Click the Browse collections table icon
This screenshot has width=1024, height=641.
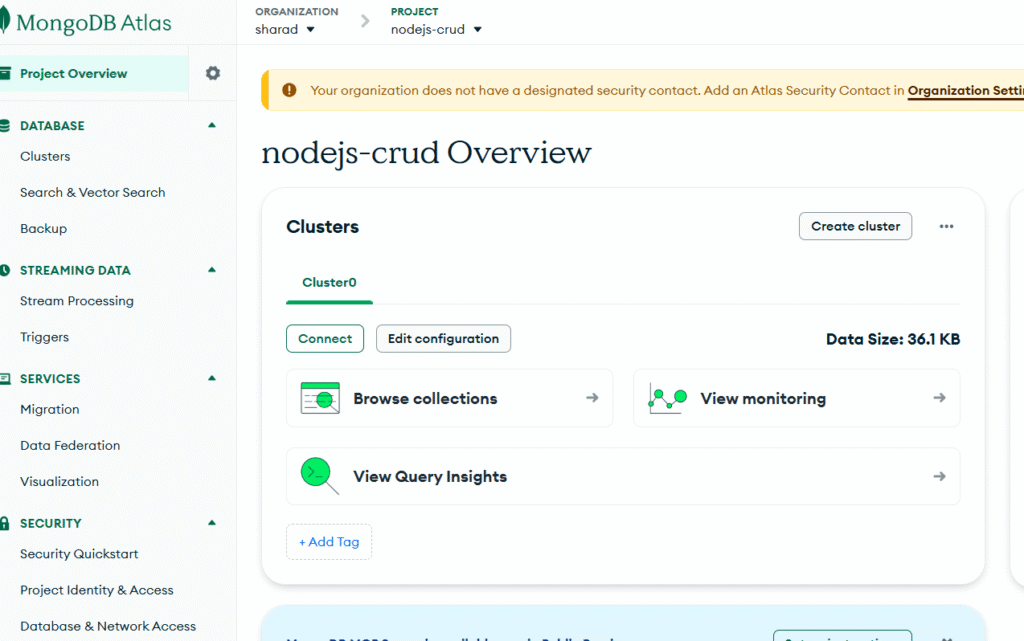pos(319,397)
